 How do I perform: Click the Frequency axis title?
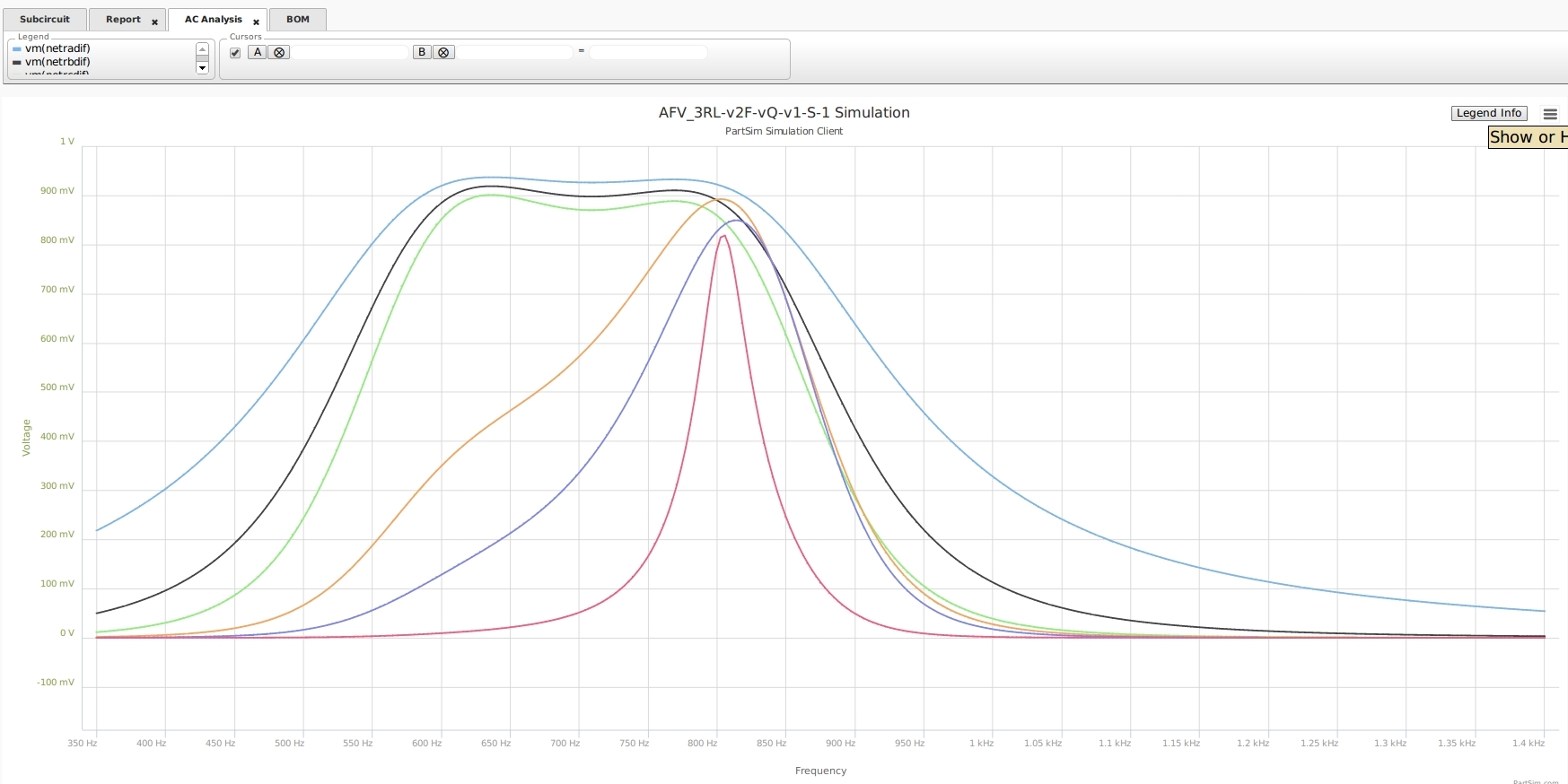coord(820,771)
